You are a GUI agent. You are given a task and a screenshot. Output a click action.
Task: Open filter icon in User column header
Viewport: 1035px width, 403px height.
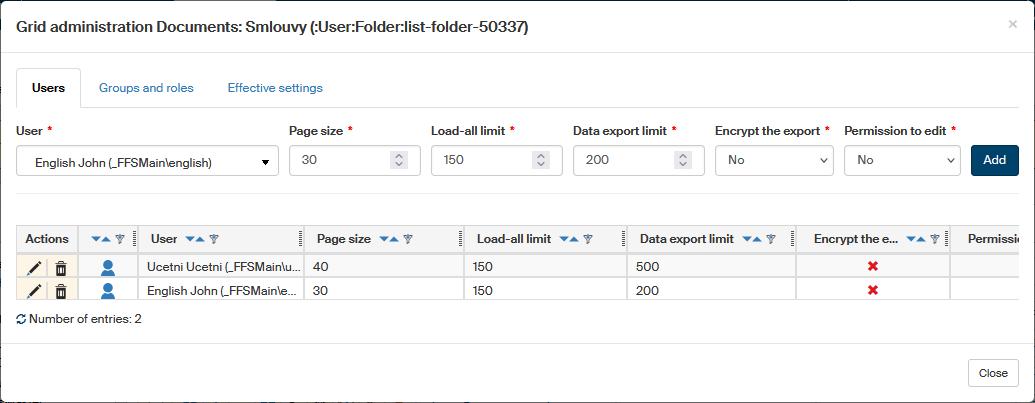click(x=214, y=239)
